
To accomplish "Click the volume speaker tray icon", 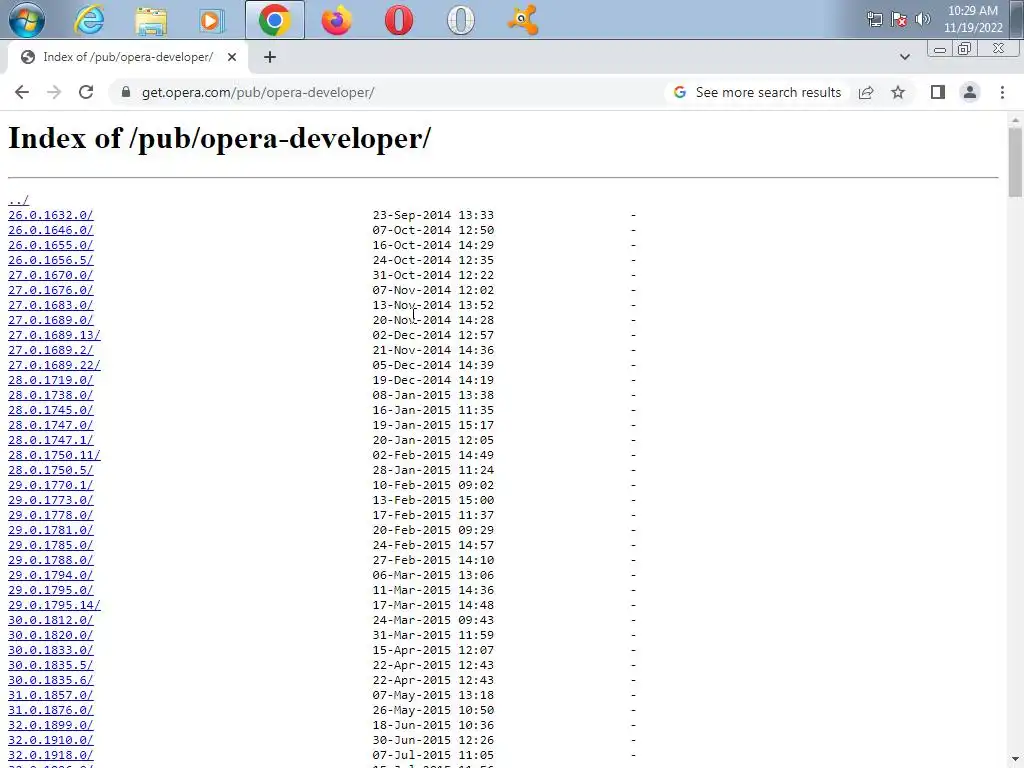I will (923, 19).
